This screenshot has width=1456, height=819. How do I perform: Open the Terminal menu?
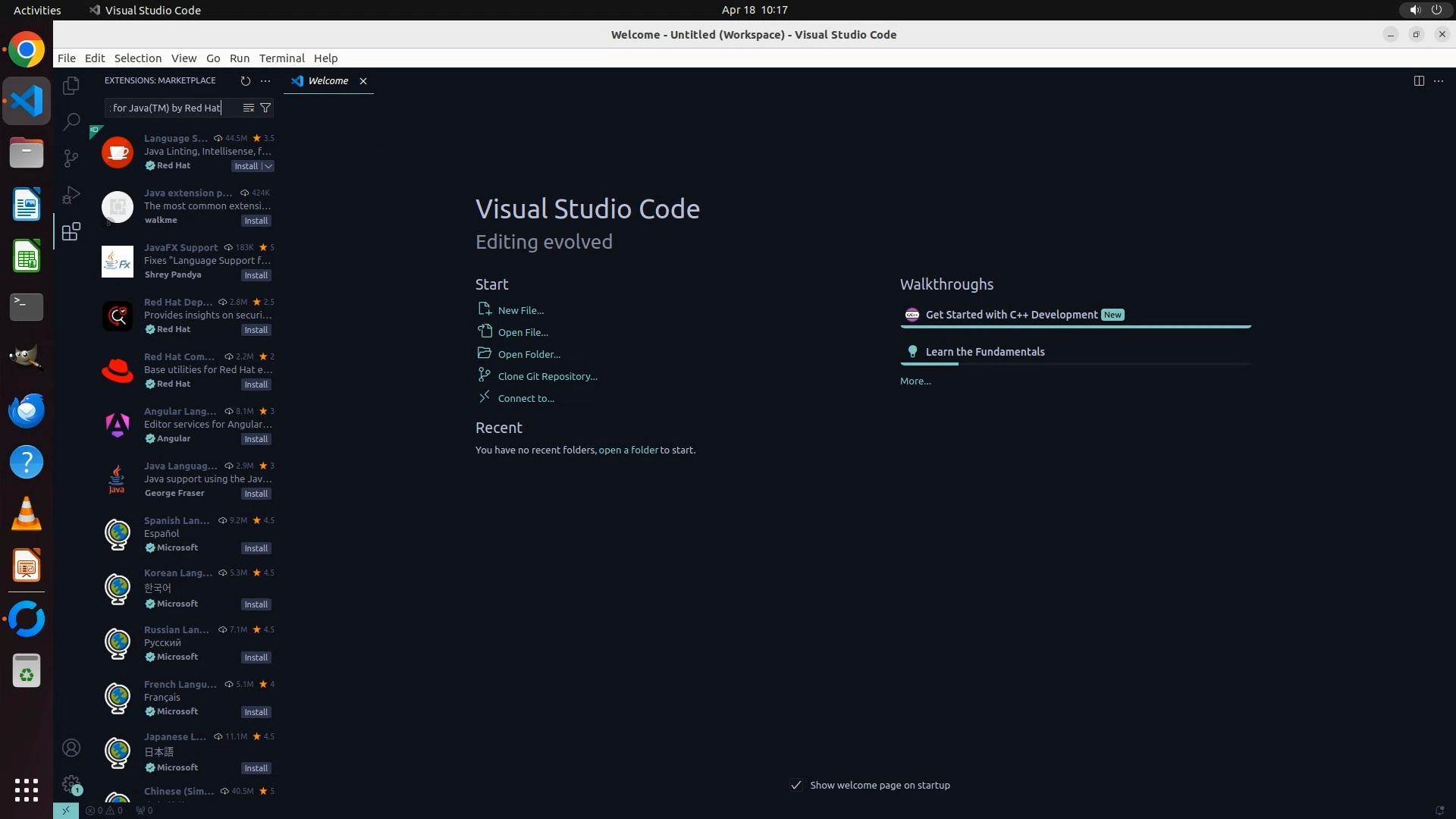[x=281, y=58]
